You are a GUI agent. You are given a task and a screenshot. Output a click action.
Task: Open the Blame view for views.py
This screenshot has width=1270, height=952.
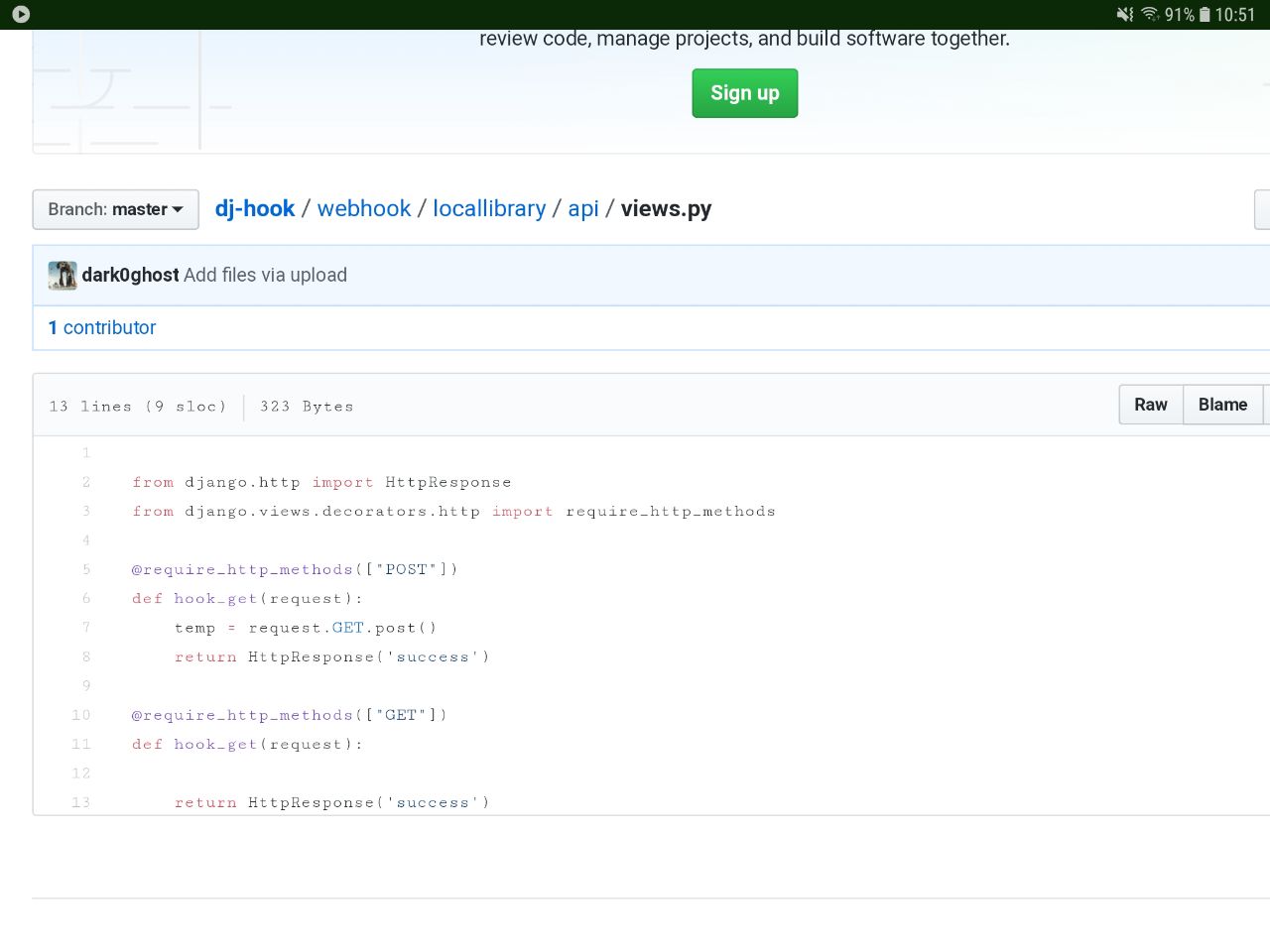1222,405
